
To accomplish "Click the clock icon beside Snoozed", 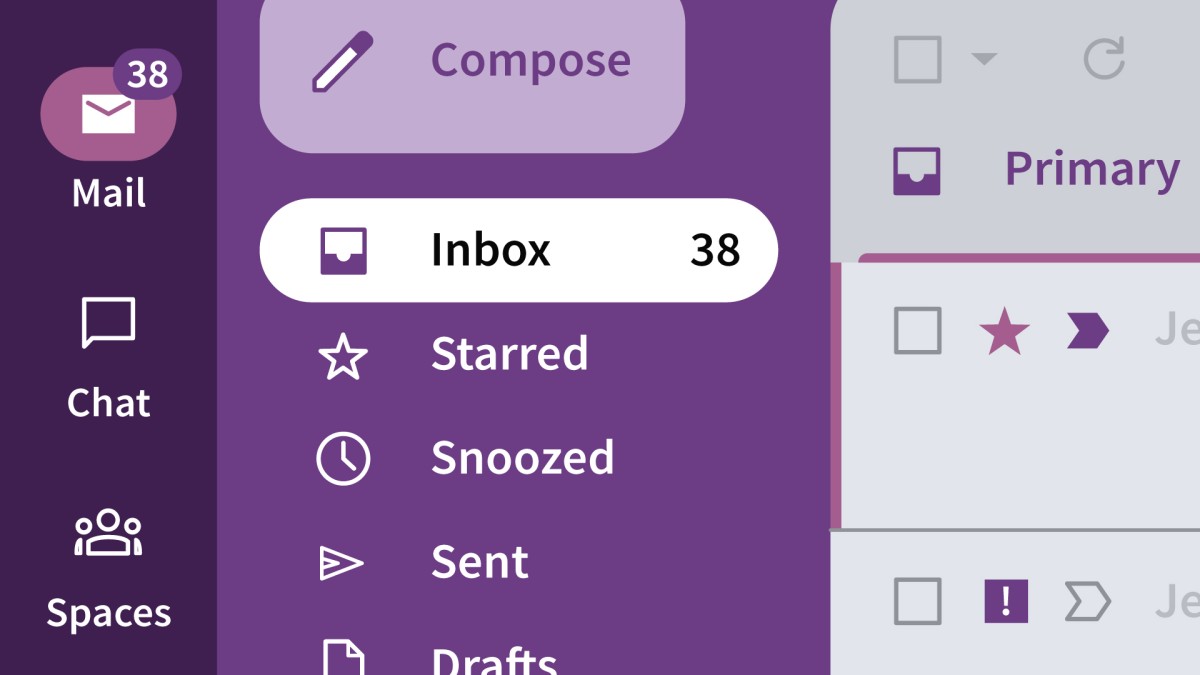I will [x=343, y=458].
